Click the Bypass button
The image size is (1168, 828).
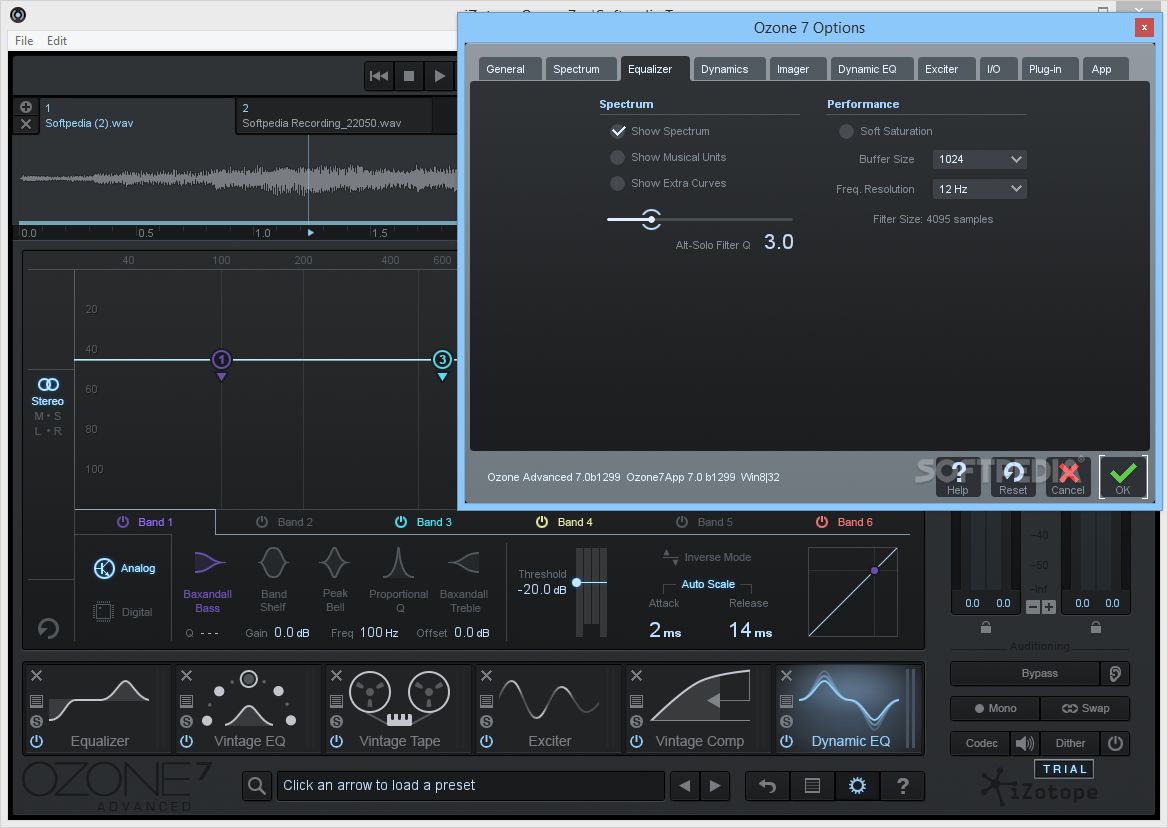(x=1025, y=673)
